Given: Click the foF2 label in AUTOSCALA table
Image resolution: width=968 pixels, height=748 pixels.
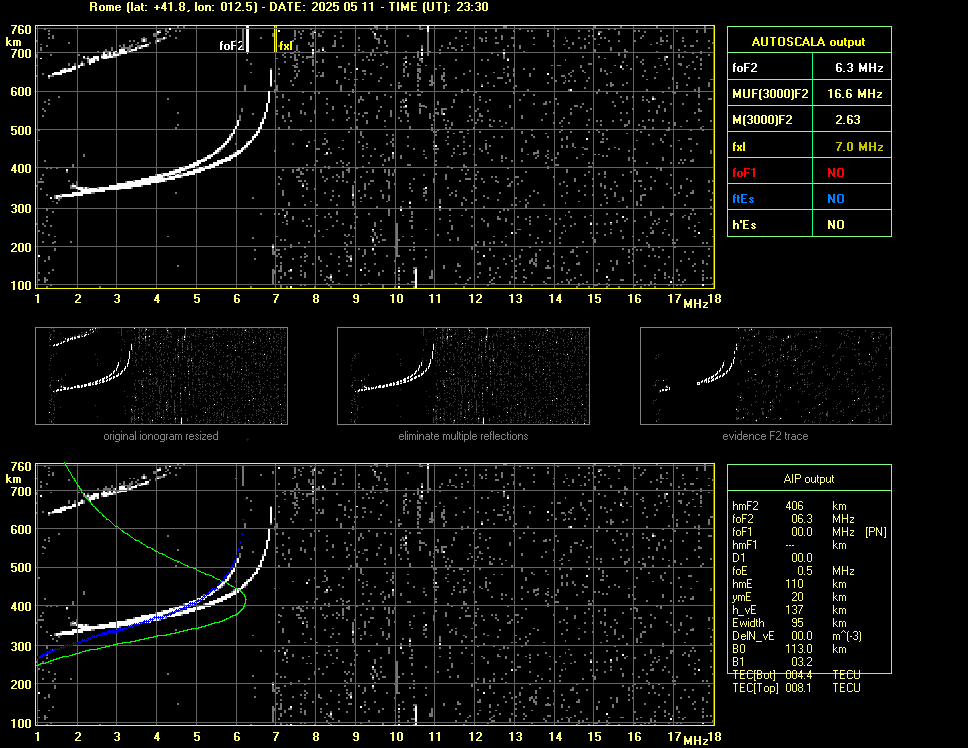Looking at the screenshot, I should pos(745,68).
